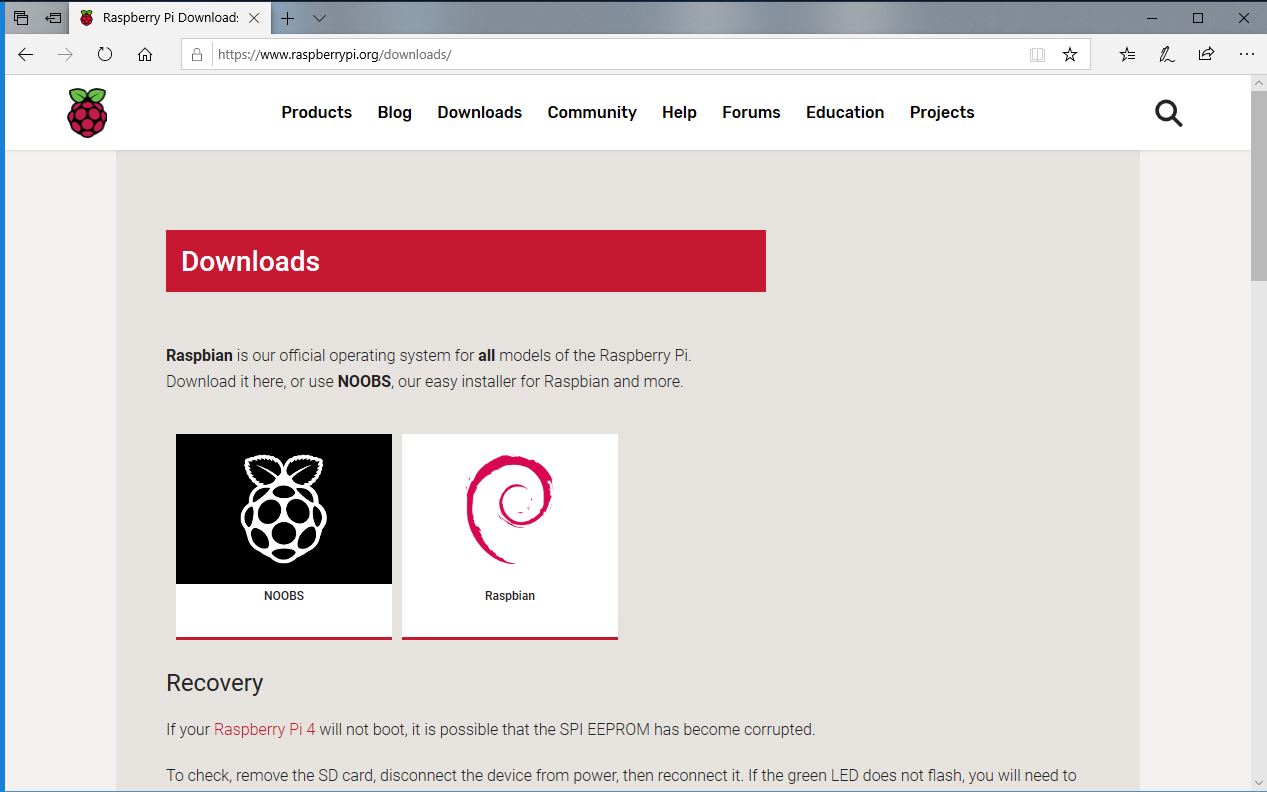Open the NOOBS download tile image
Image resolution: width=1267 pixels, height=792 pixels.
(284, 509)
